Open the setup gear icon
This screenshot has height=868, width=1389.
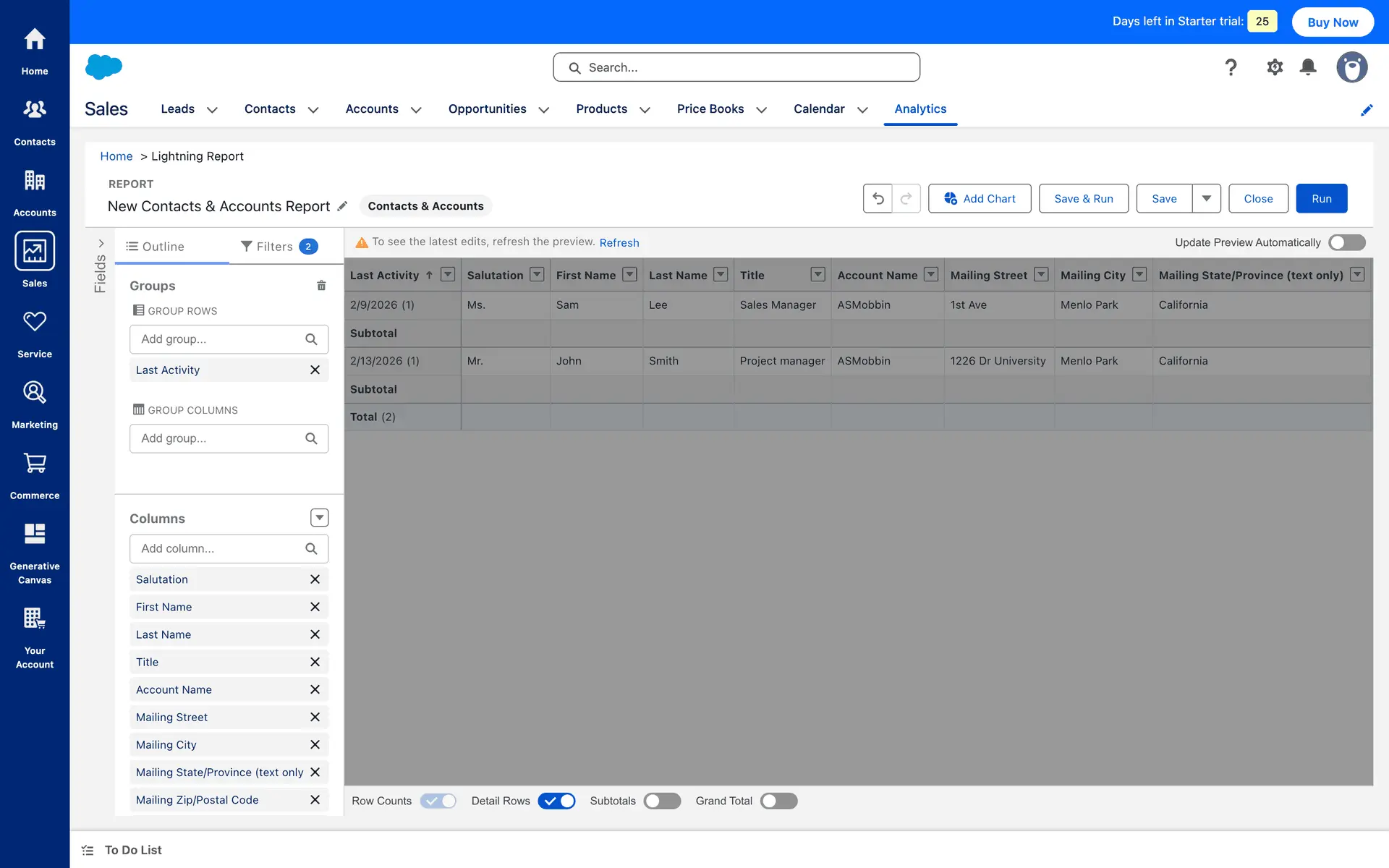point(1274,67)
